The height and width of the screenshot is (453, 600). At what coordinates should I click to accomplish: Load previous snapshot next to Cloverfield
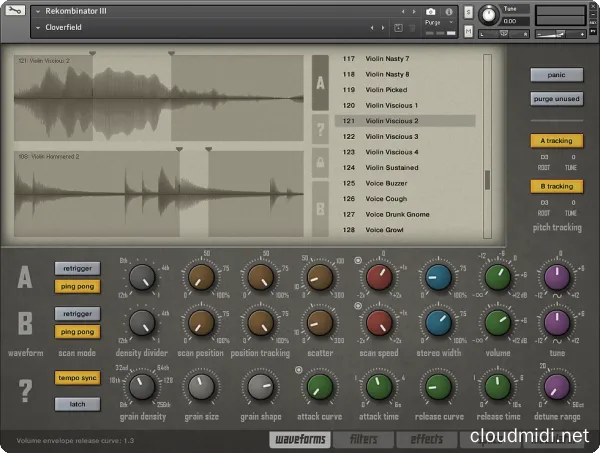pyautogui.click(x=372, y=28)
